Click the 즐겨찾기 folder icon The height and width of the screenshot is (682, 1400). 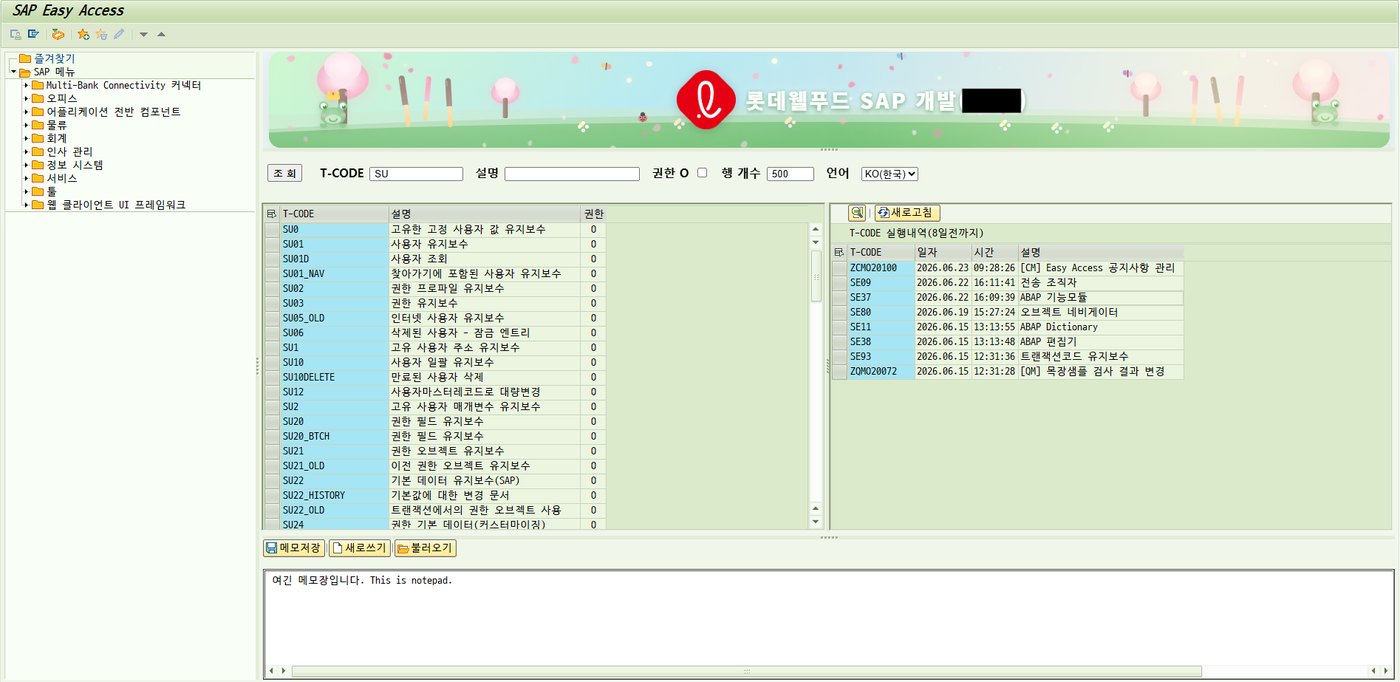(x=25, y=59)
